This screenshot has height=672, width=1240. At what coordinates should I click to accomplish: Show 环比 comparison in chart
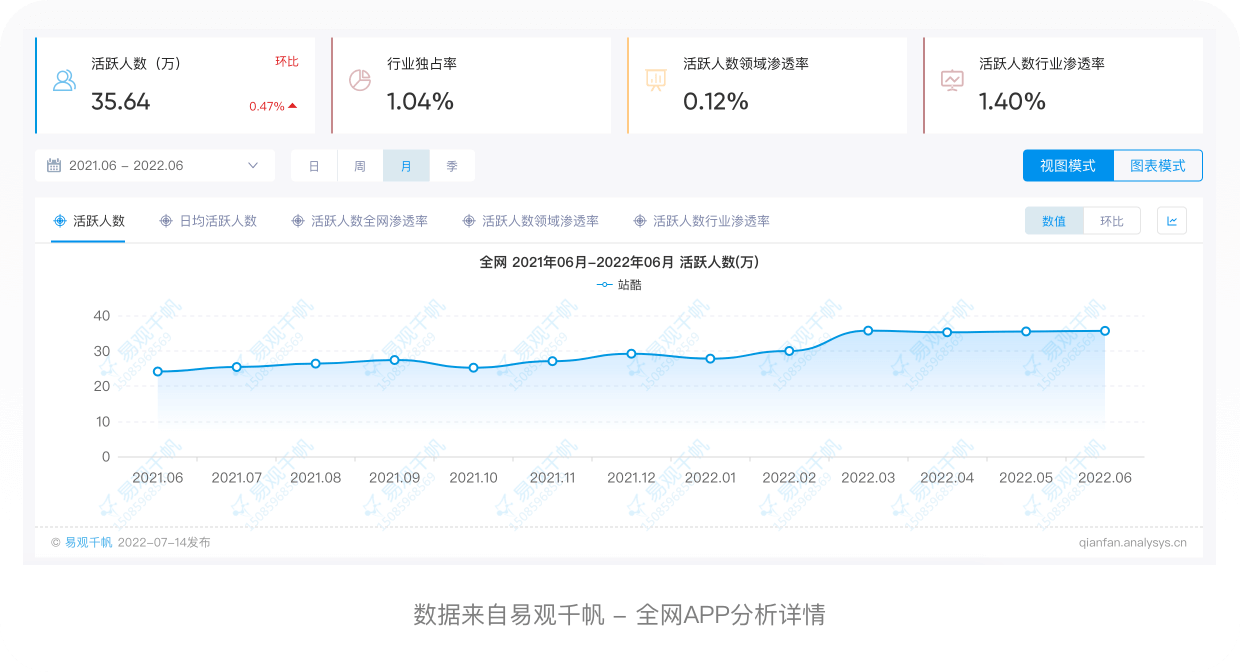(x=1112, y=221)
